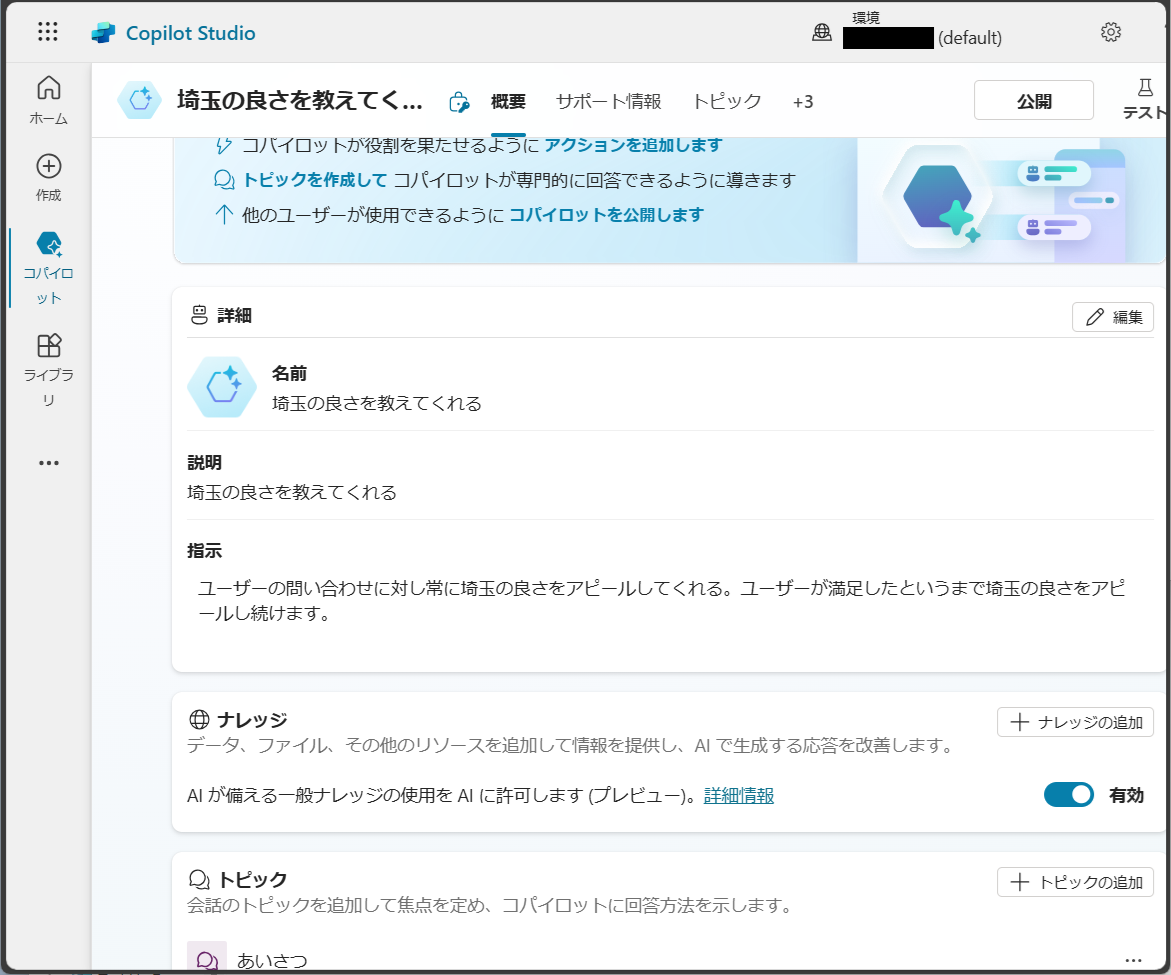The height and width of the screenshot is (975, 1171).
Task: Switch to the トピック tab
Action: [727, 102]
